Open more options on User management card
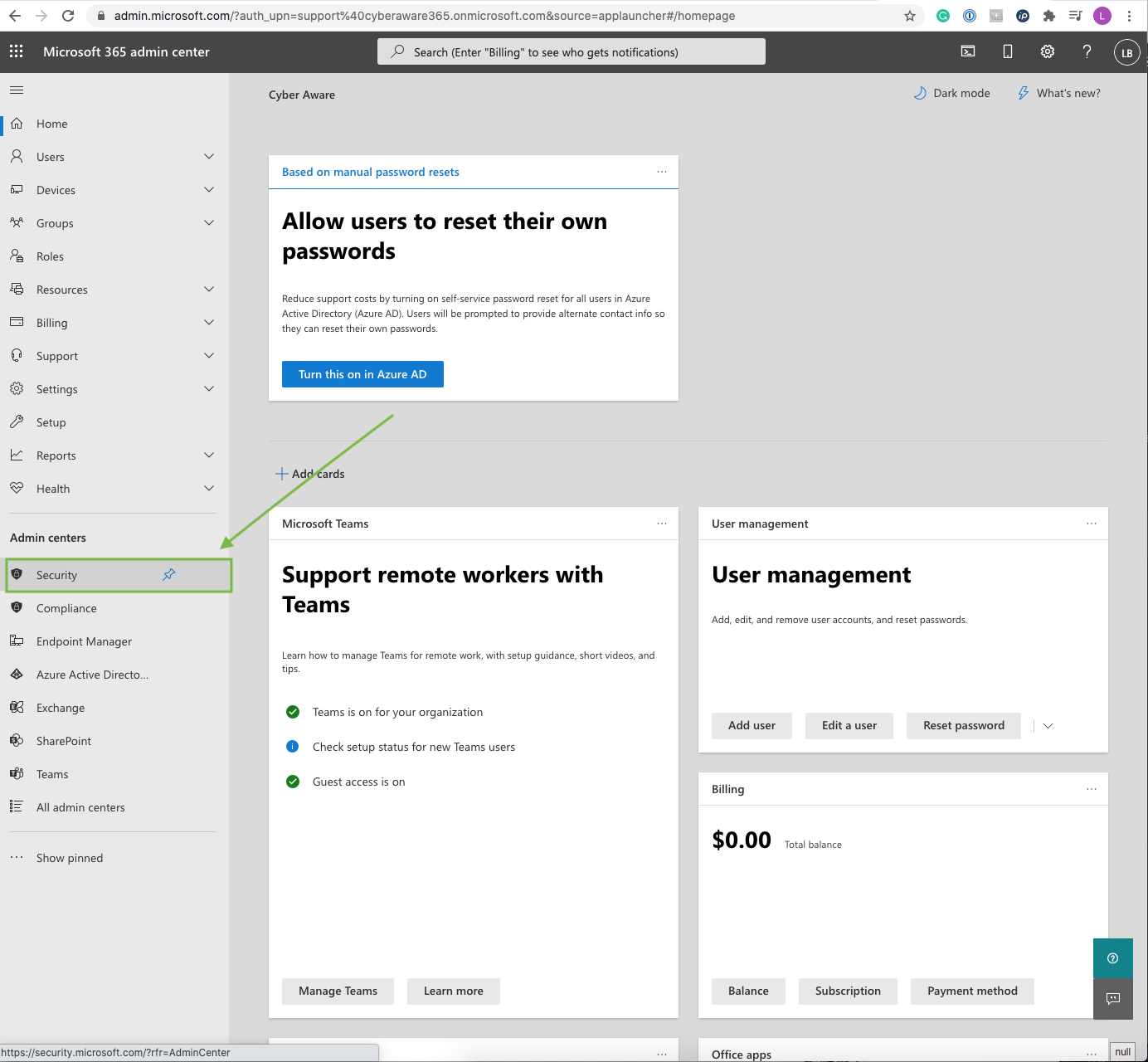Viewport: 1148px width, 1062px height. pos(1092,524)
